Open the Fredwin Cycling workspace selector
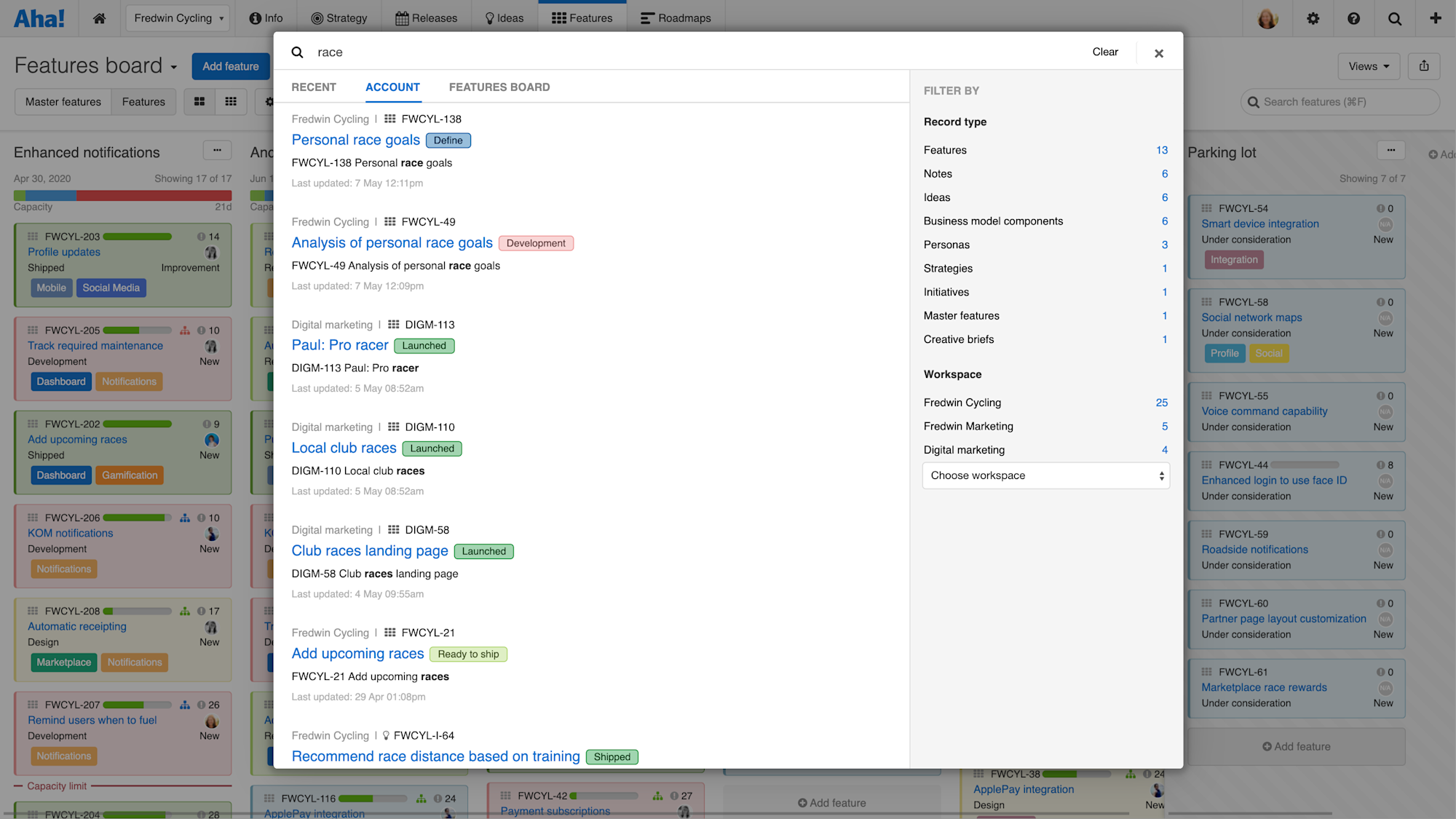1456x819 pixels. [177, 18]
